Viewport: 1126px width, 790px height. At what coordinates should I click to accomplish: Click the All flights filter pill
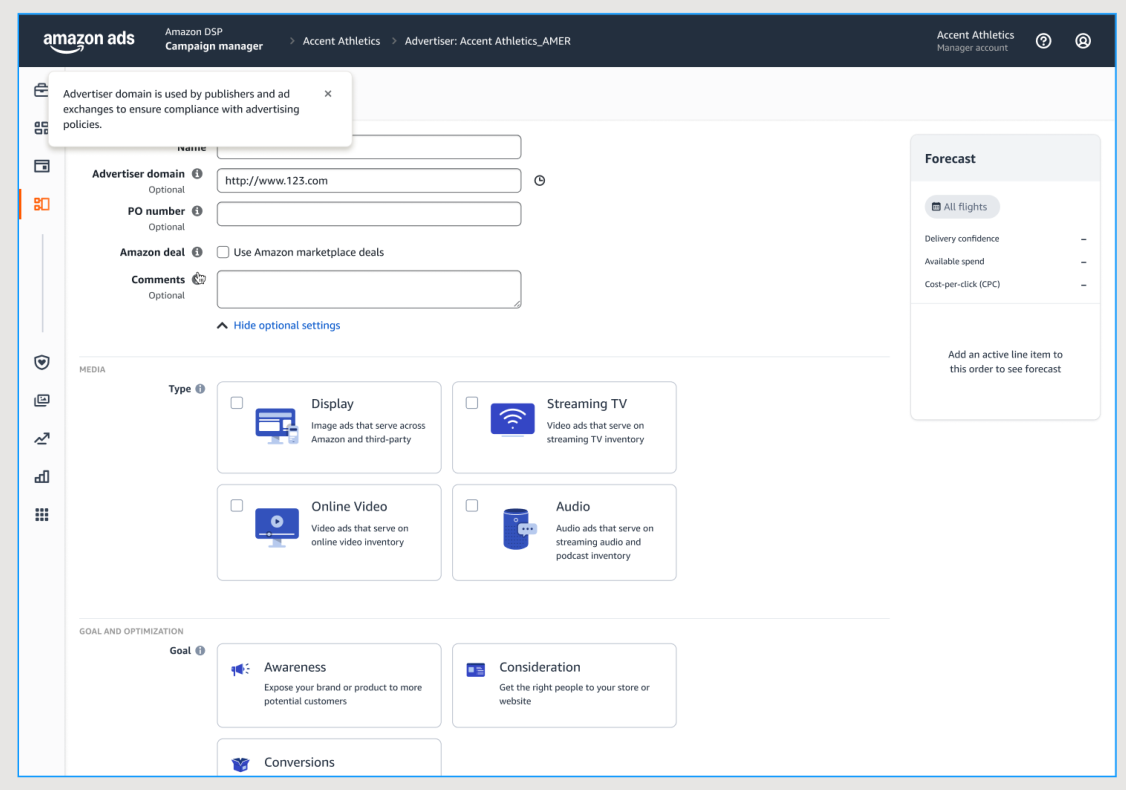(x=962, y=207)
